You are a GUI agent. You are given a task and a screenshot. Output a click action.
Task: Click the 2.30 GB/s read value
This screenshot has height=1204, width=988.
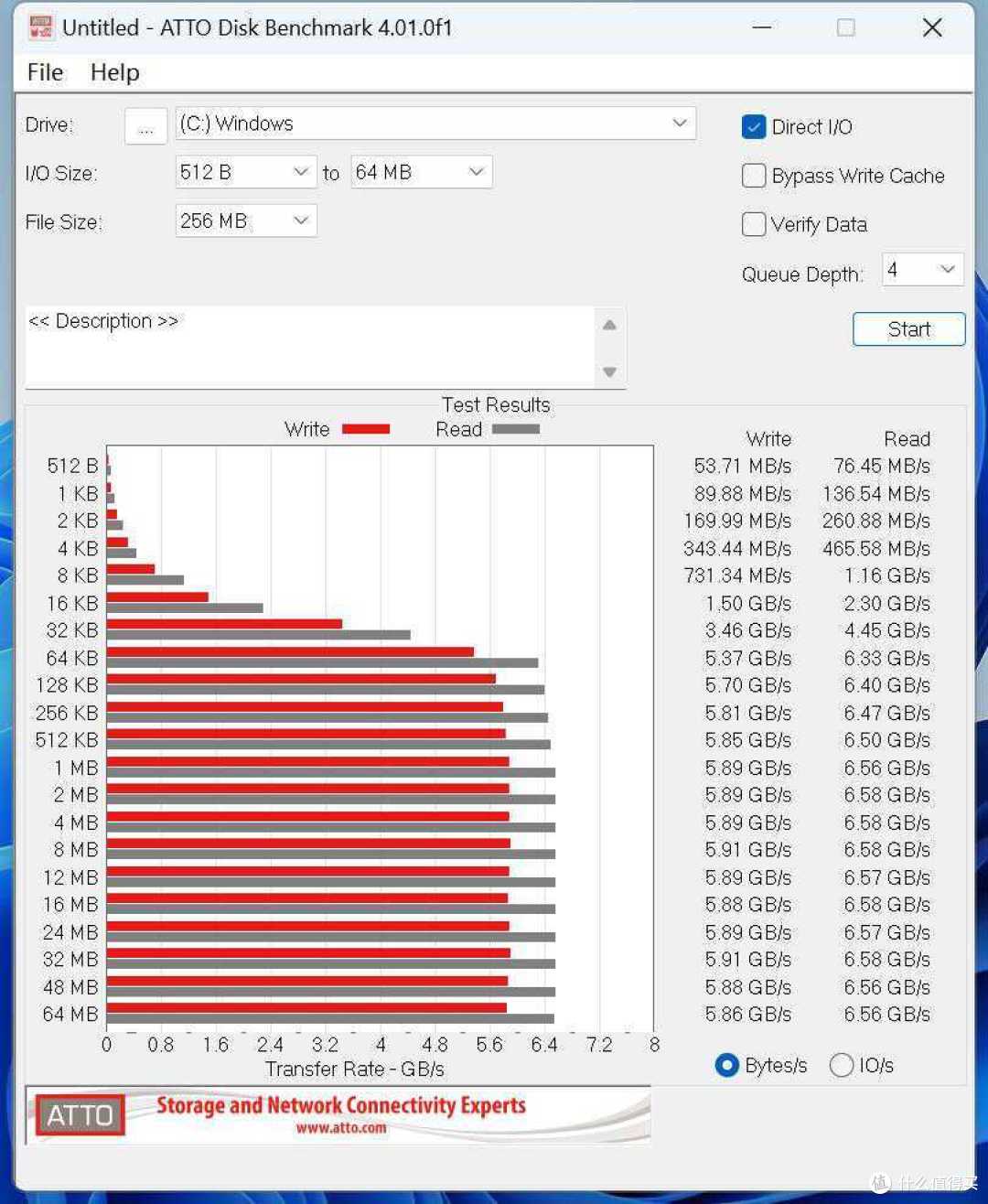887,604
